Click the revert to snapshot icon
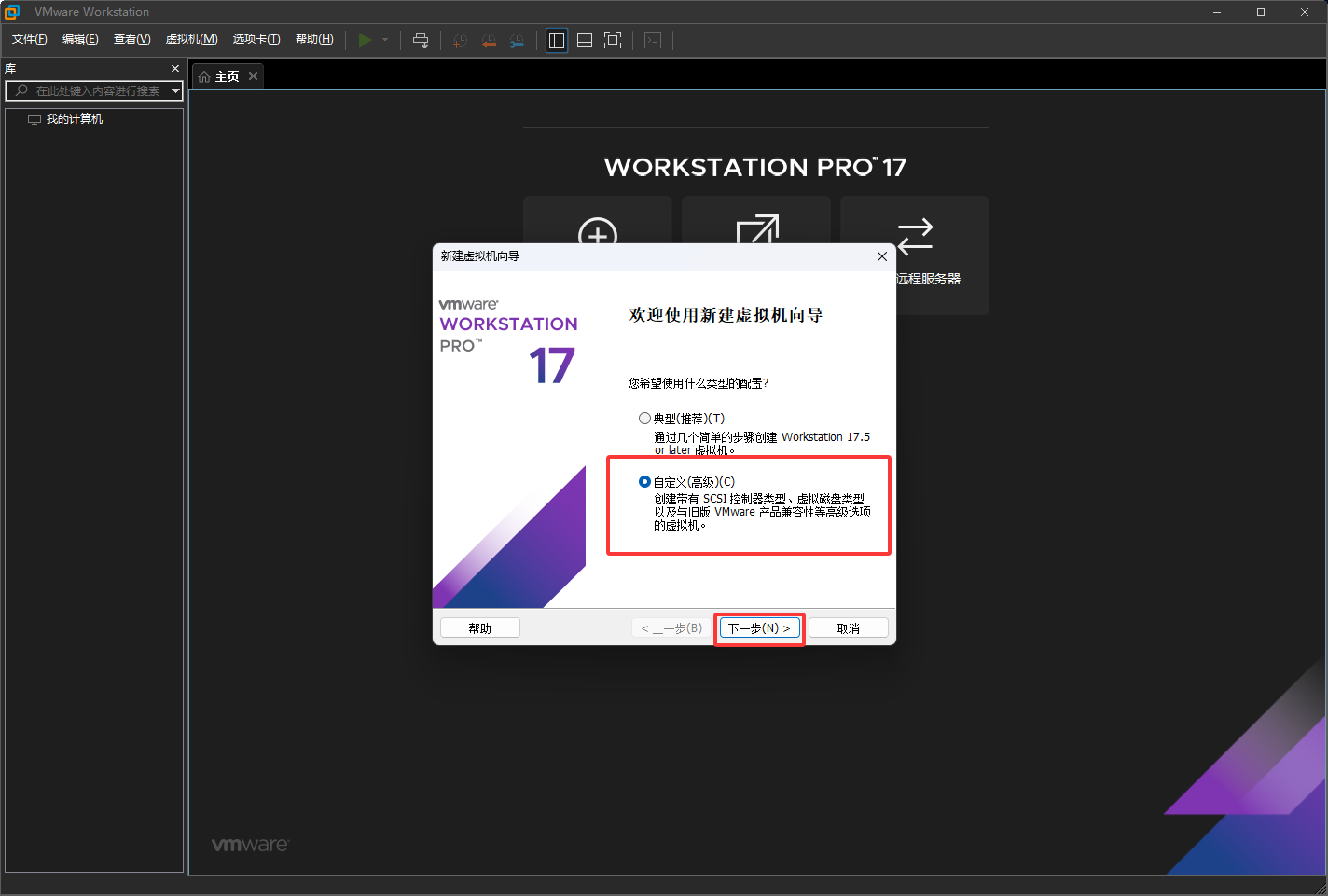The height and width of the screenshot is (896, 1328). click(489, 40)
